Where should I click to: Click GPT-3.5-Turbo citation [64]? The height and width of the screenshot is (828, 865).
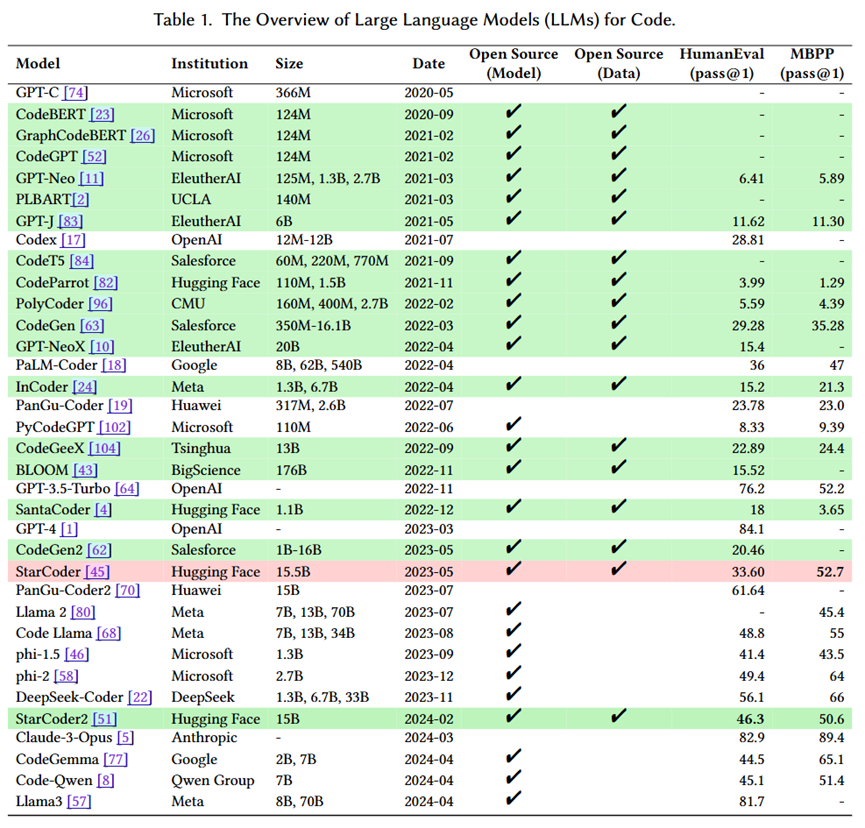pos(127,489)
